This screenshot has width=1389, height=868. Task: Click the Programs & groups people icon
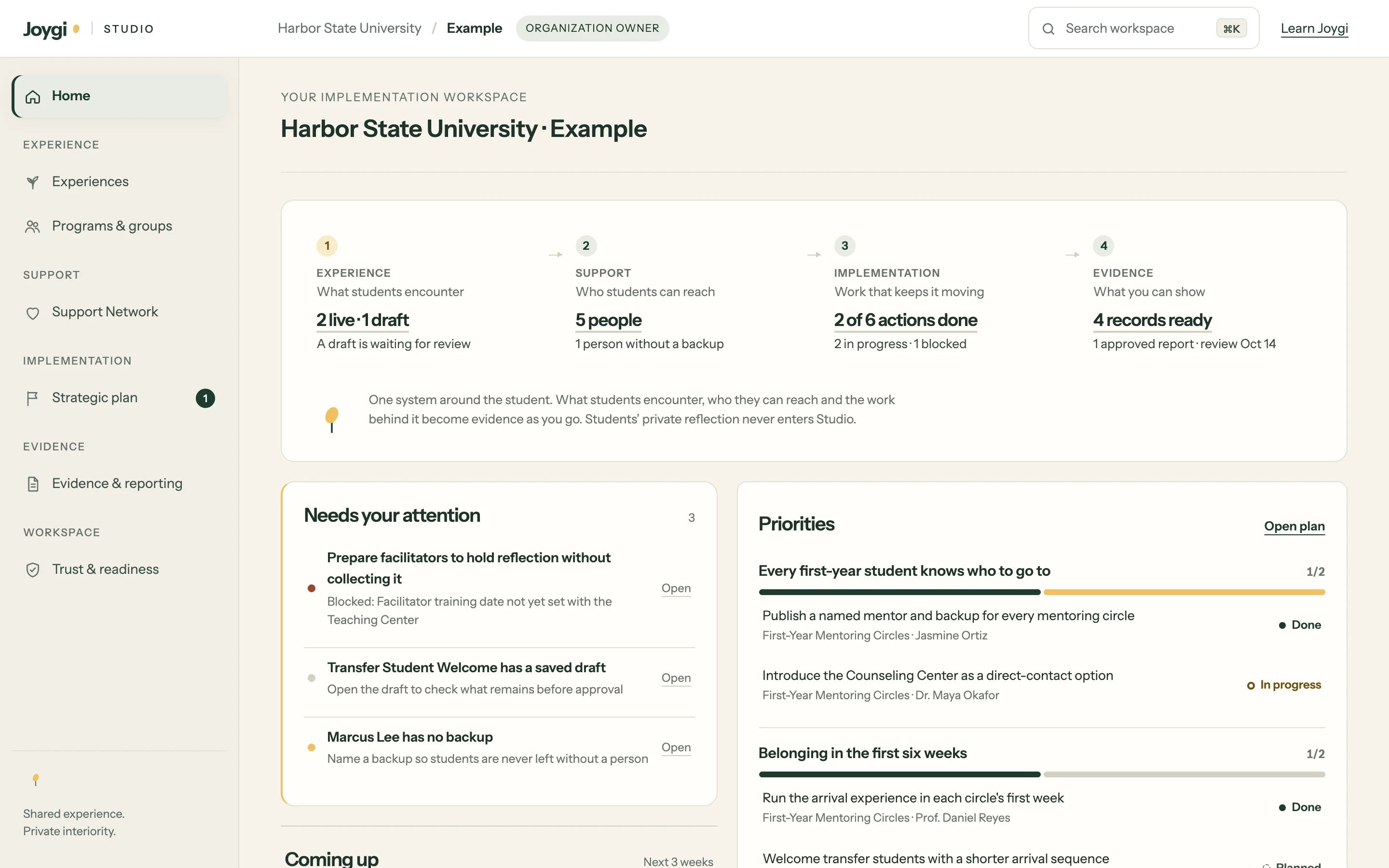point(33,227)
